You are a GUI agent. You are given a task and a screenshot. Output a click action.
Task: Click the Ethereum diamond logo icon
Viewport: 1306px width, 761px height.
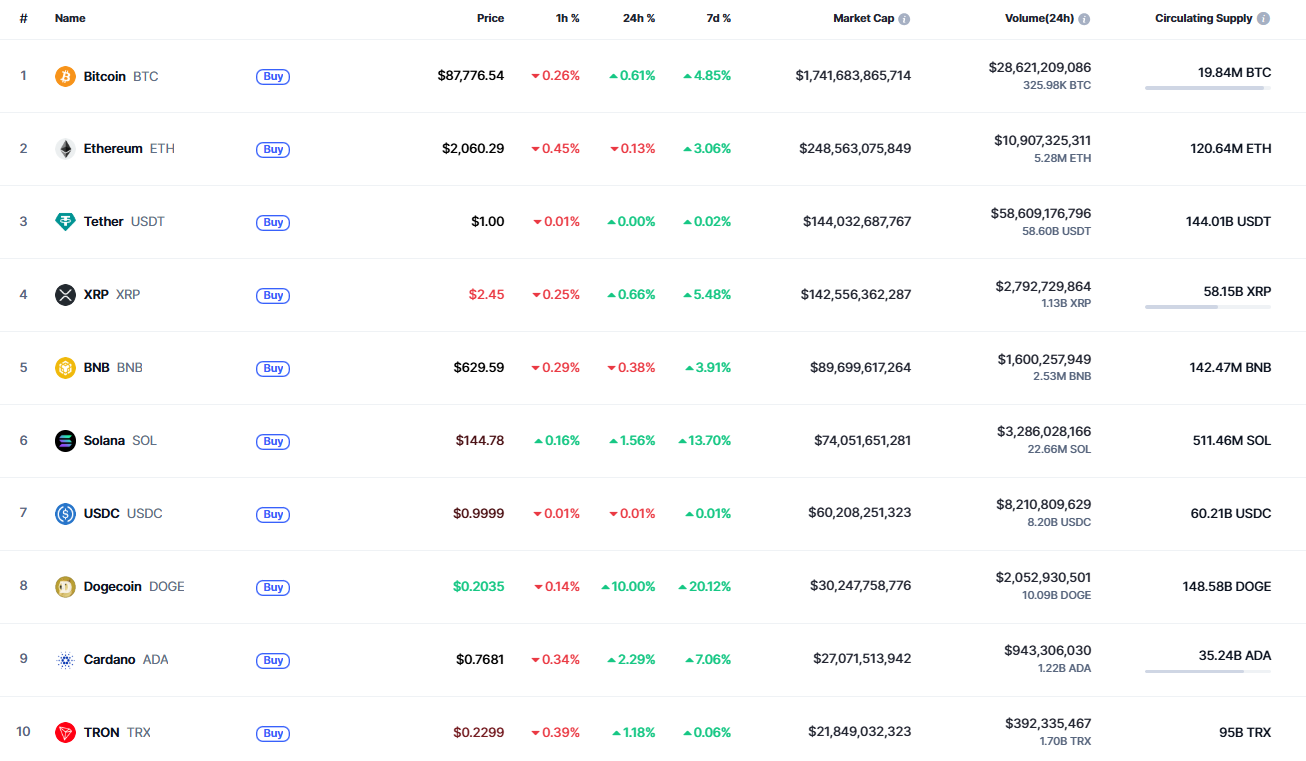pyautogui.click(x=65, y=149)
